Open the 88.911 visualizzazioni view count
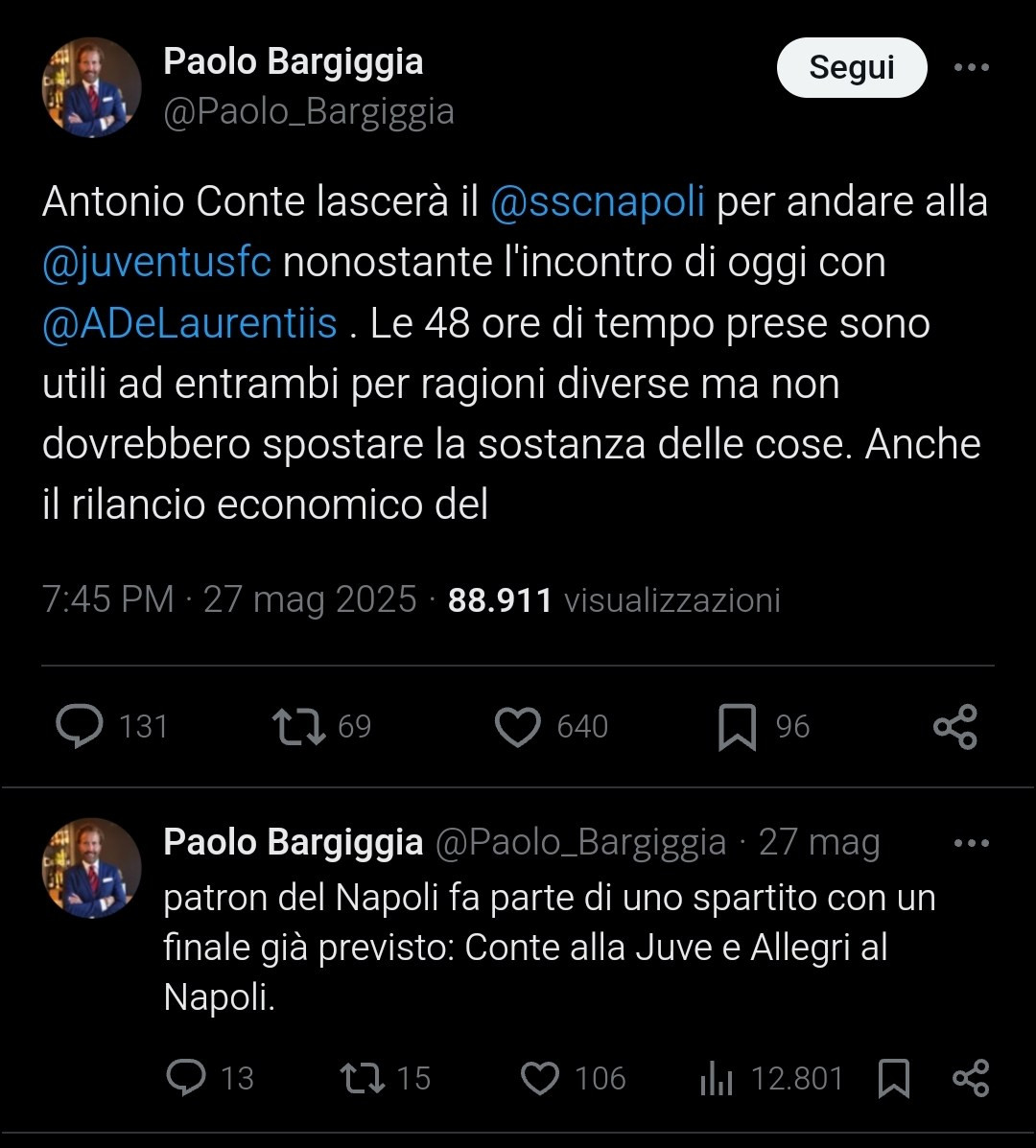1036x1148 pixels. pyautogui.click(x=614, y=600)
